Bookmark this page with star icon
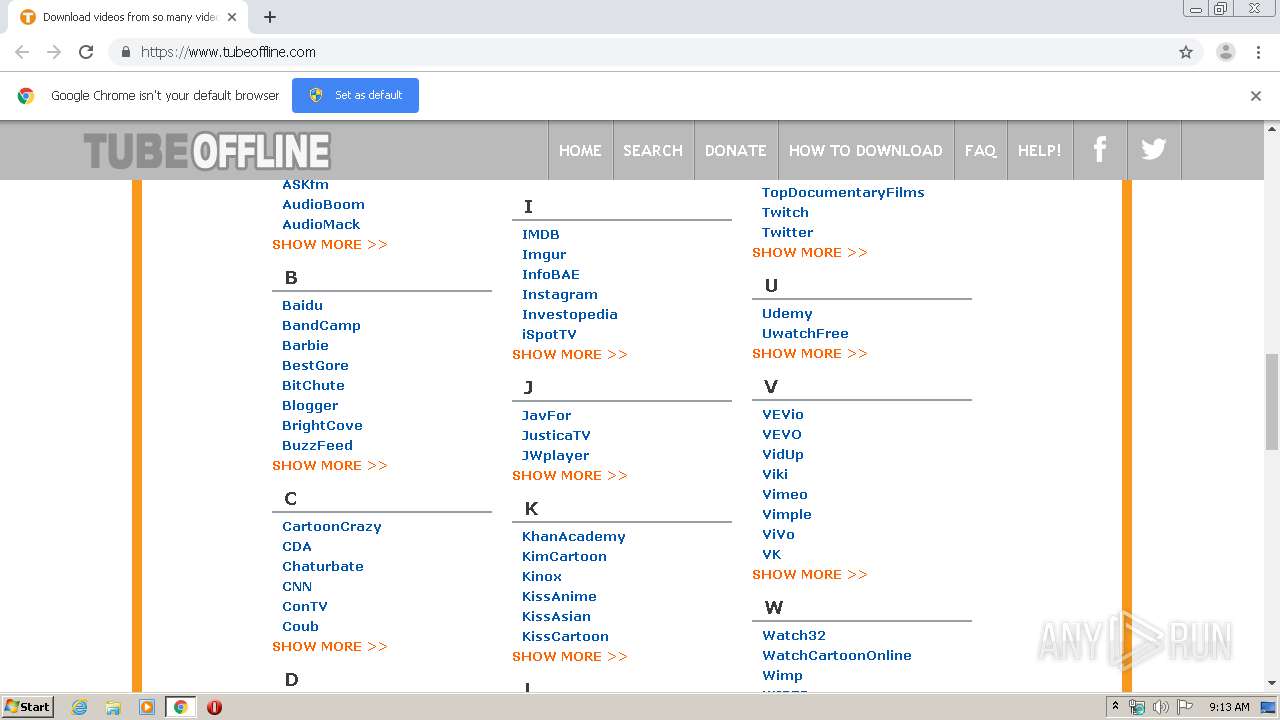This screenshot has height=720, width=1280. click(1186, 52)
